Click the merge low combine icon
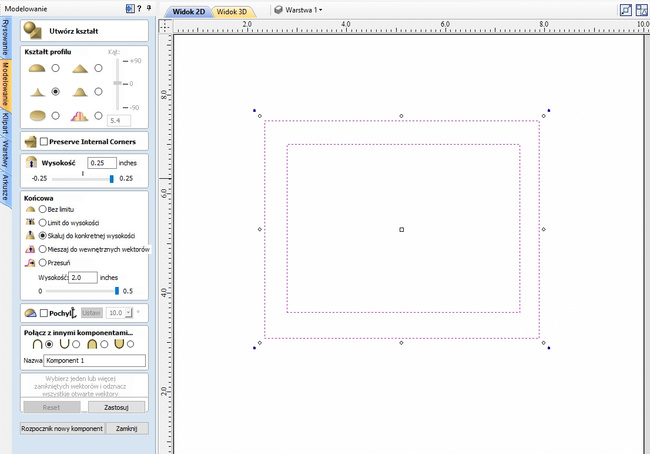This screenshot has height=454, width=650. (x=119, y=344)
